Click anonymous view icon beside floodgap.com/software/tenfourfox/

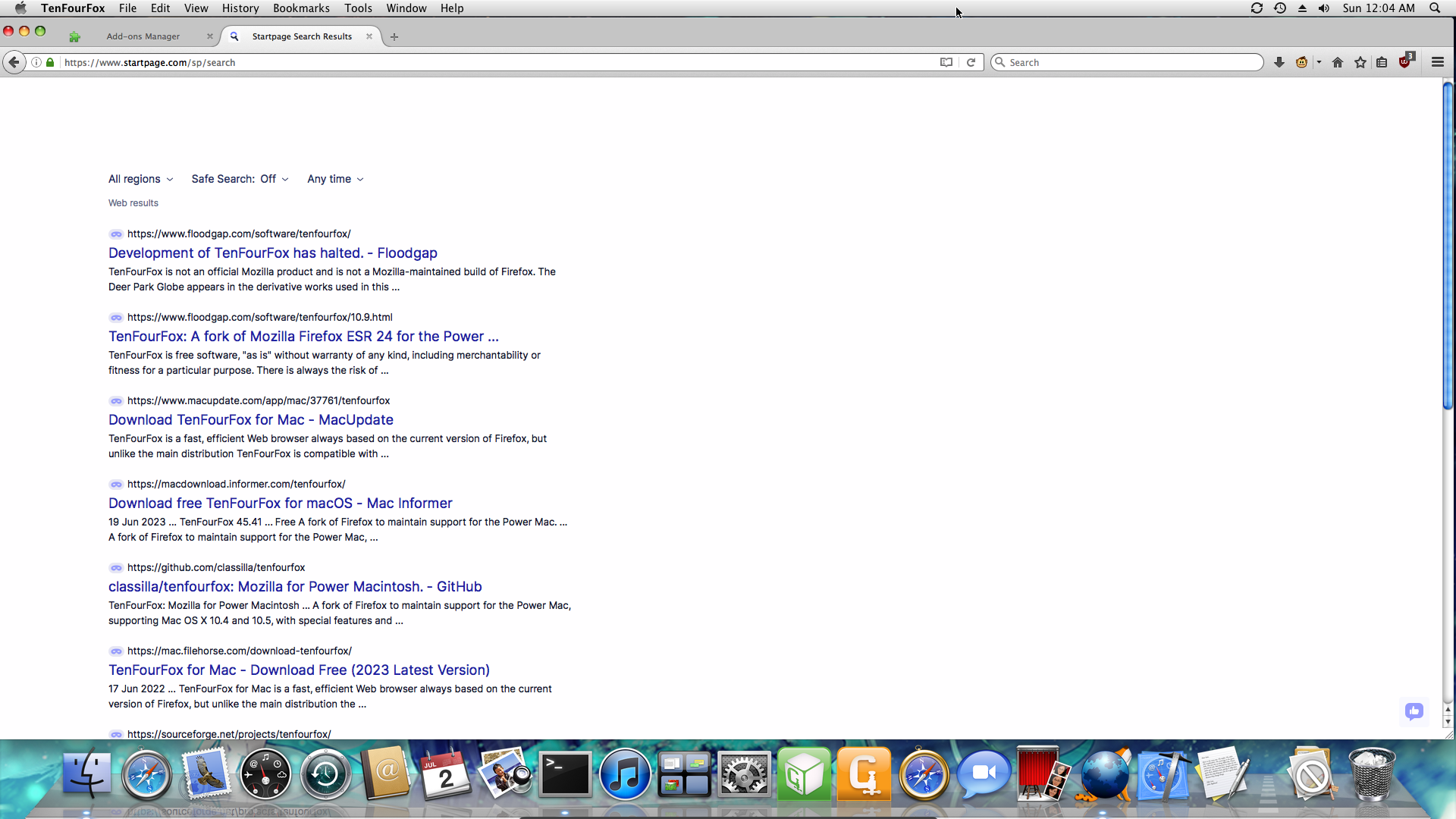pos(116,234)
